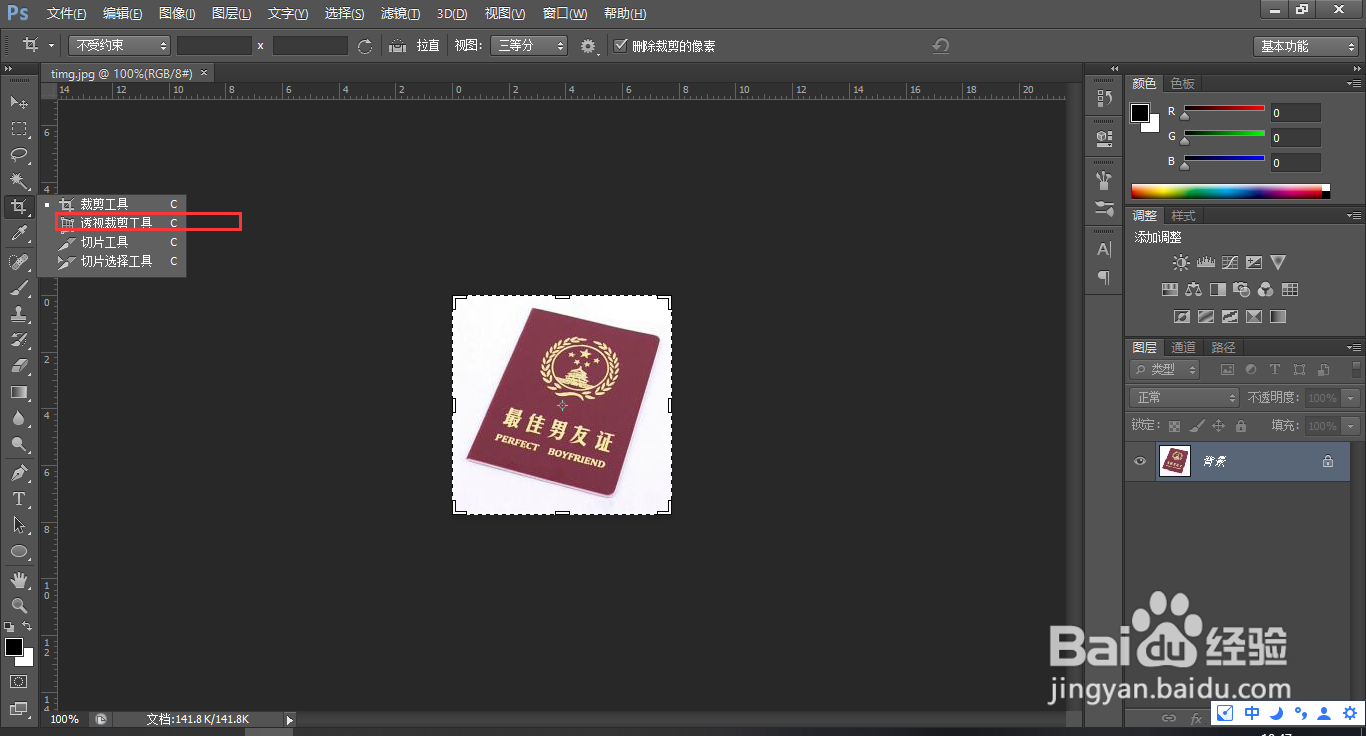Select the Hand tool
Image resolution: width=1366 pixels, height=736 pixels.
[18, 580]
